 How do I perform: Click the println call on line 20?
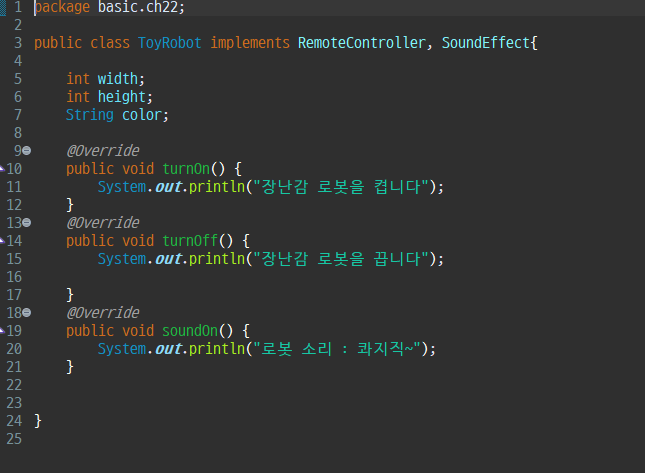click(x=217, y=349)
